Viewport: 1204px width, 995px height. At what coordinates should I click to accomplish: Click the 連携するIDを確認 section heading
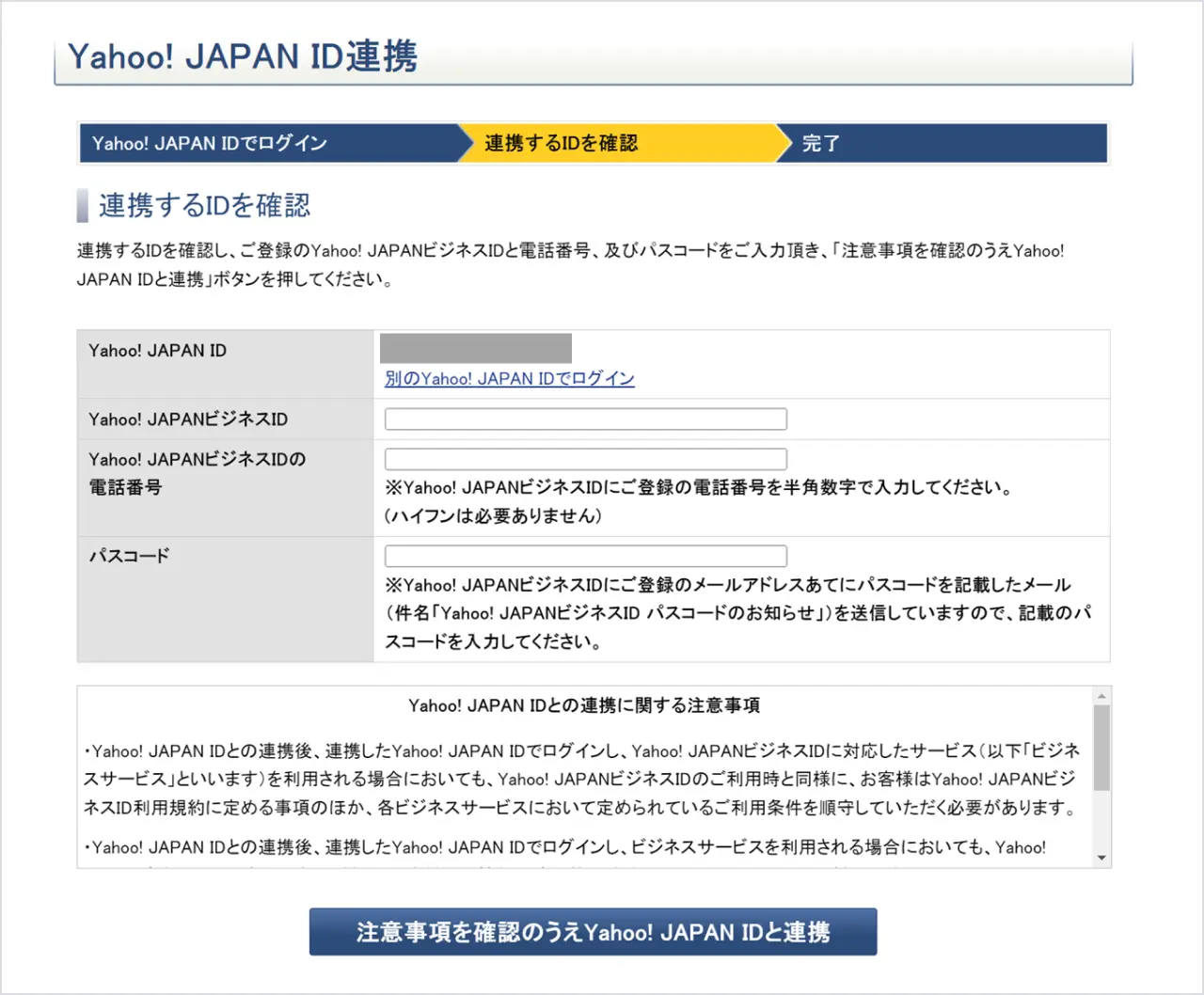204,206
